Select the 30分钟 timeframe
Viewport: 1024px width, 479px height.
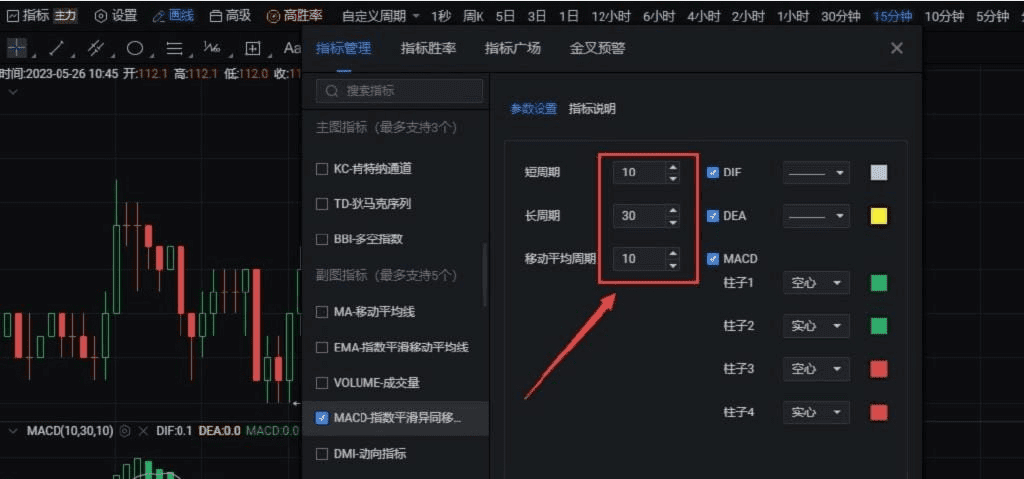tap(840, 17)
